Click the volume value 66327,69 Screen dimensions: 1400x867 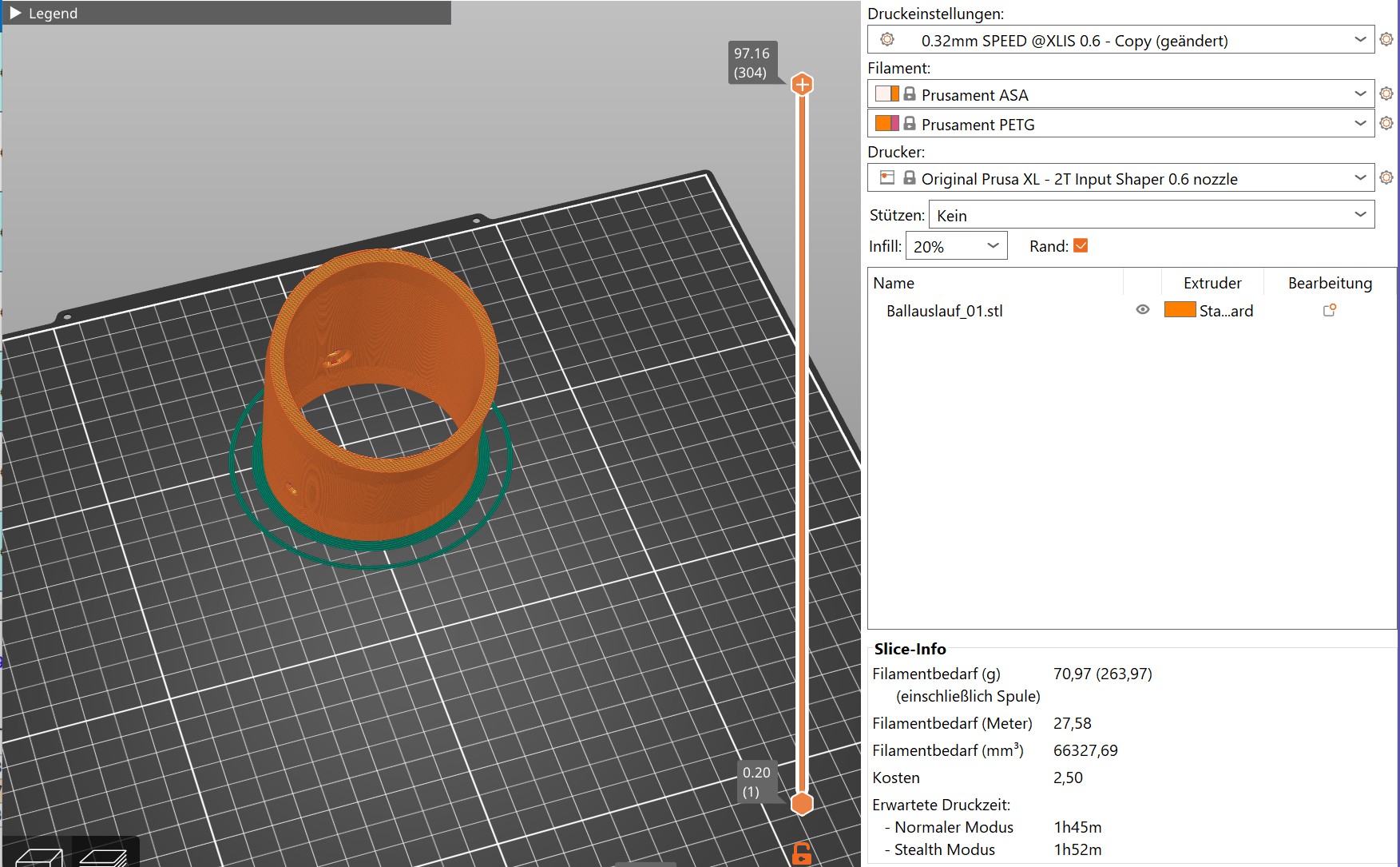pos(1085,750)
